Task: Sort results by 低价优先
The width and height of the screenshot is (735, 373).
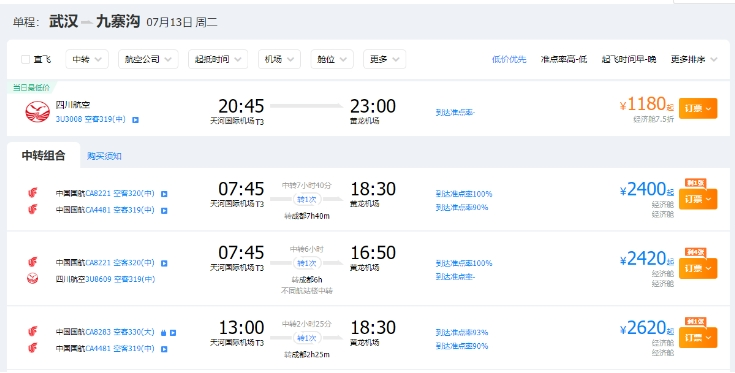Action: 509,60
